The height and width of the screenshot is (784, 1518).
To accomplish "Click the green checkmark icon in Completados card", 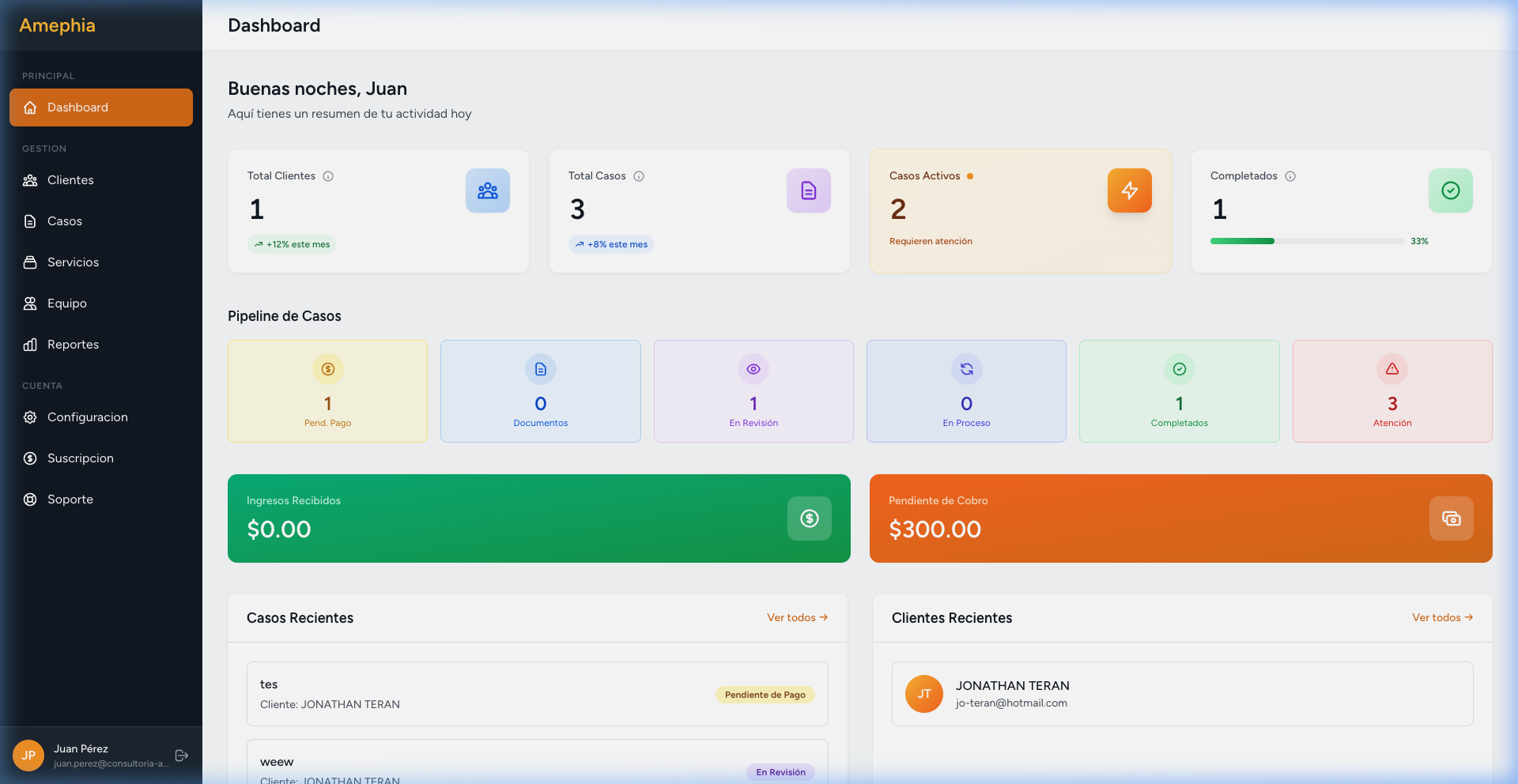I will point(1451,190).
